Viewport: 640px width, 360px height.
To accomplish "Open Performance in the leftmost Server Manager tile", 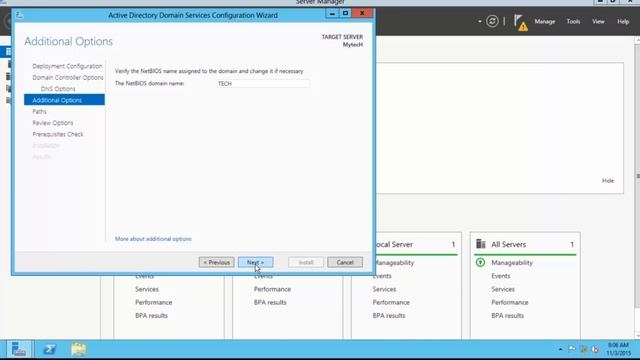I will [153, 302].
